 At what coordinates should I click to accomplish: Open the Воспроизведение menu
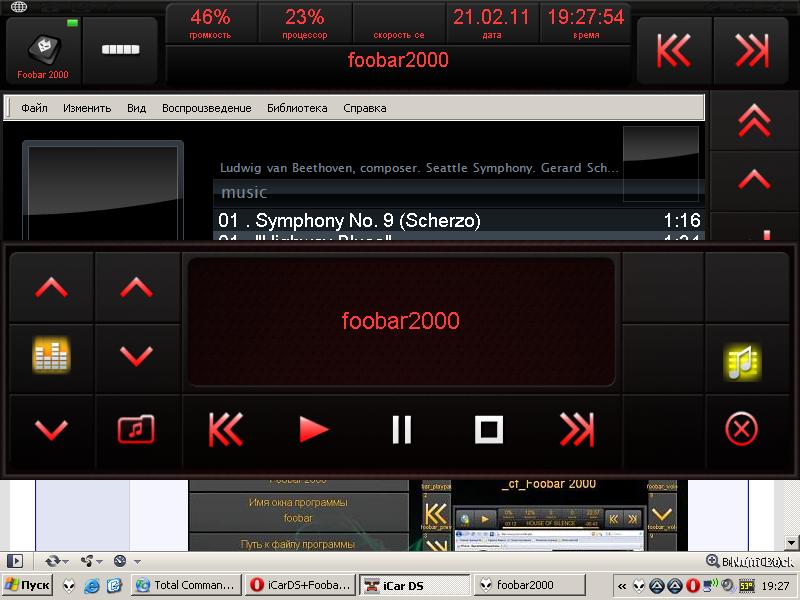click(206, 108)
